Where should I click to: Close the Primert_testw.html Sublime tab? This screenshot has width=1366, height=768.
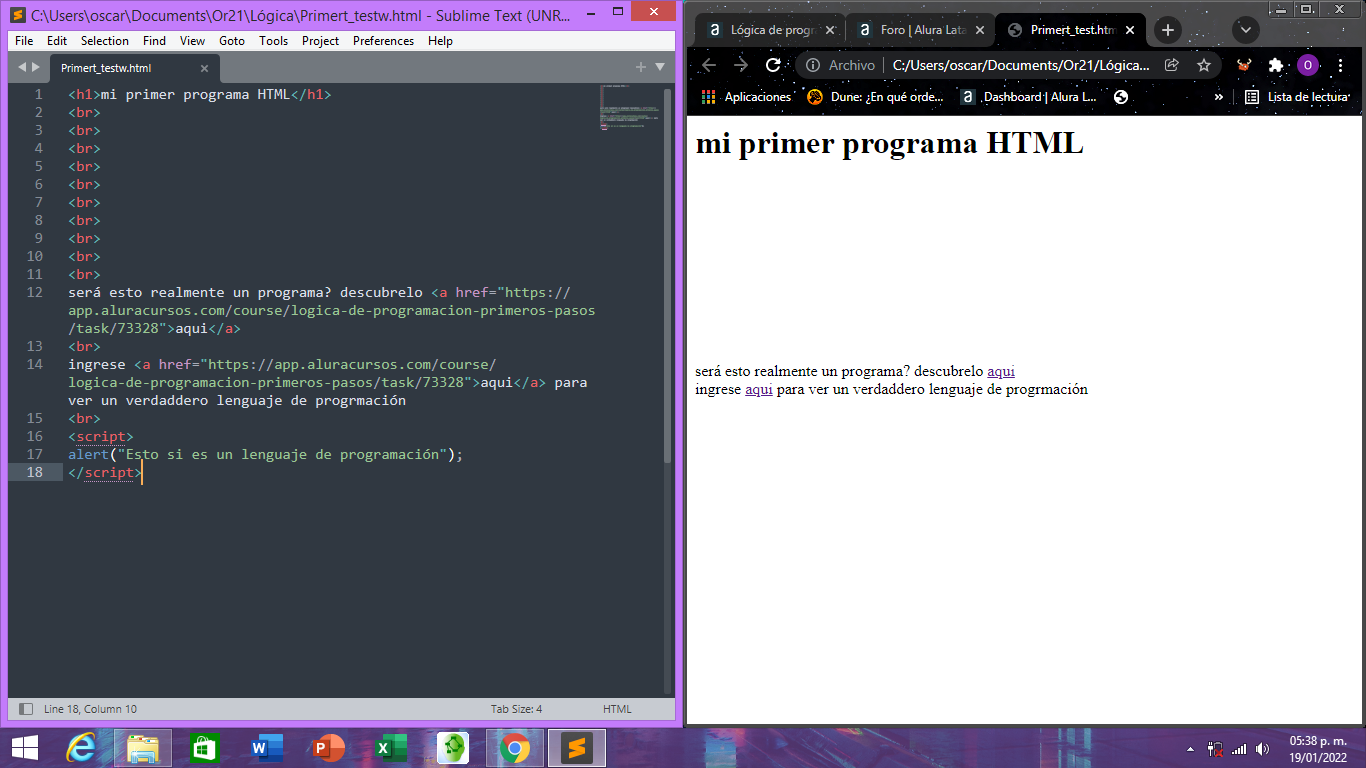click(x=204, y=68)
